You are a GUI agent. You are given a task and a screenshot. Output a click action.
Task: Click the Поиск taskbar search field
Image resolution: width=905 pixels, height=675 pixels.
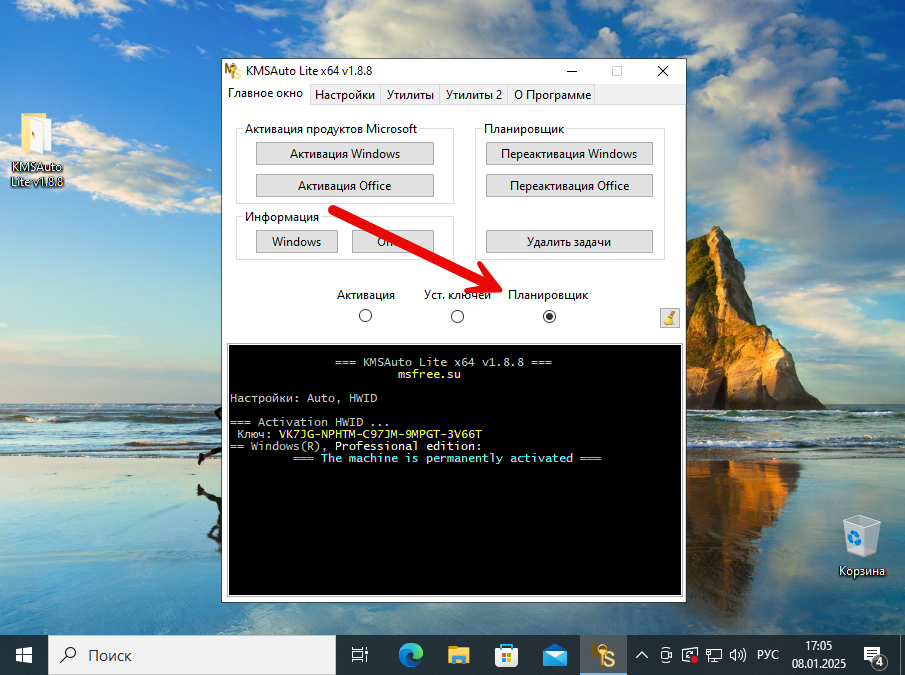point(192,656)
